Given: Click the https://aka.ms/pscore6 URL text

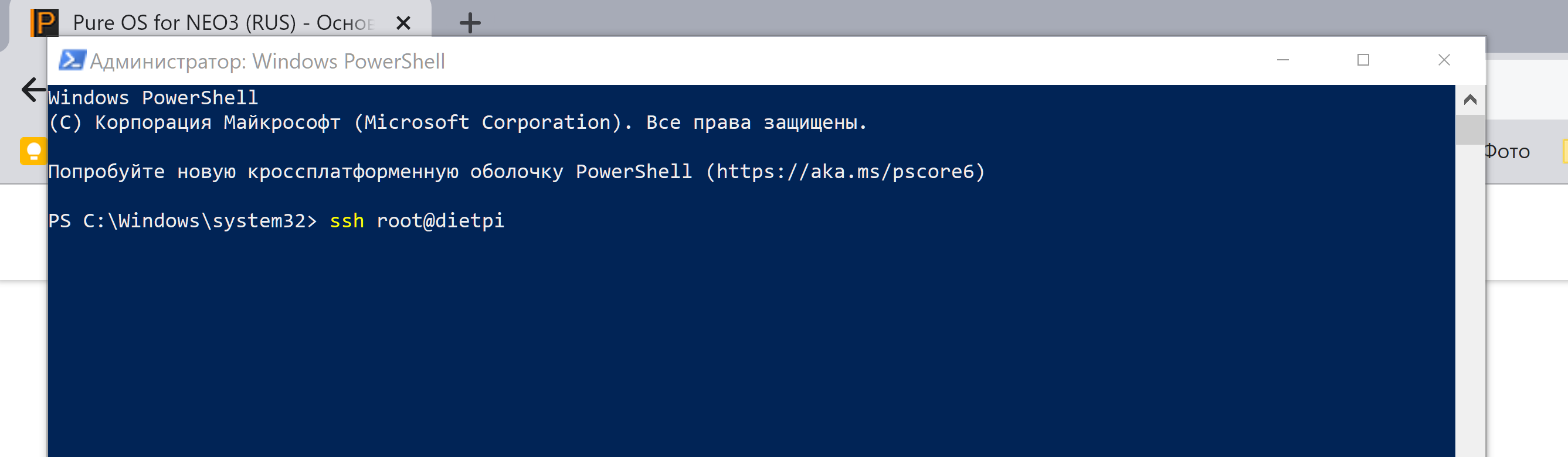Looking at the screenshot, I should (845, 172).
